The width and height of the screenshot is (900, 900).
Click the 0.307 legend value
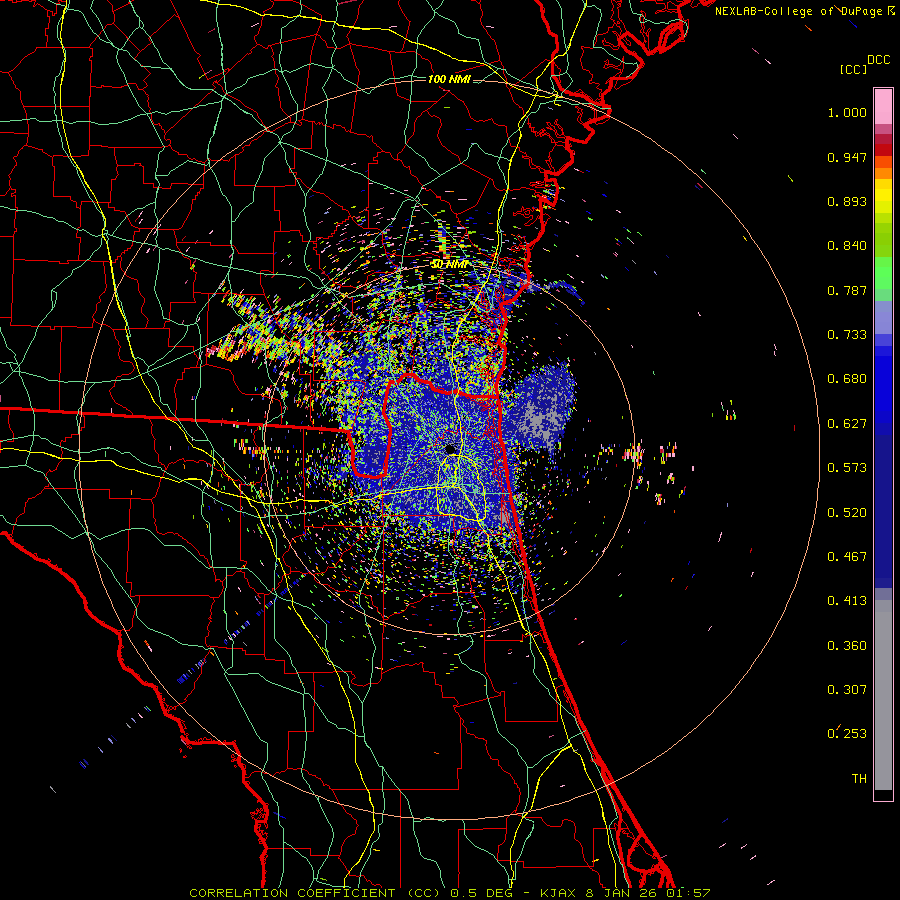point(847,690)
